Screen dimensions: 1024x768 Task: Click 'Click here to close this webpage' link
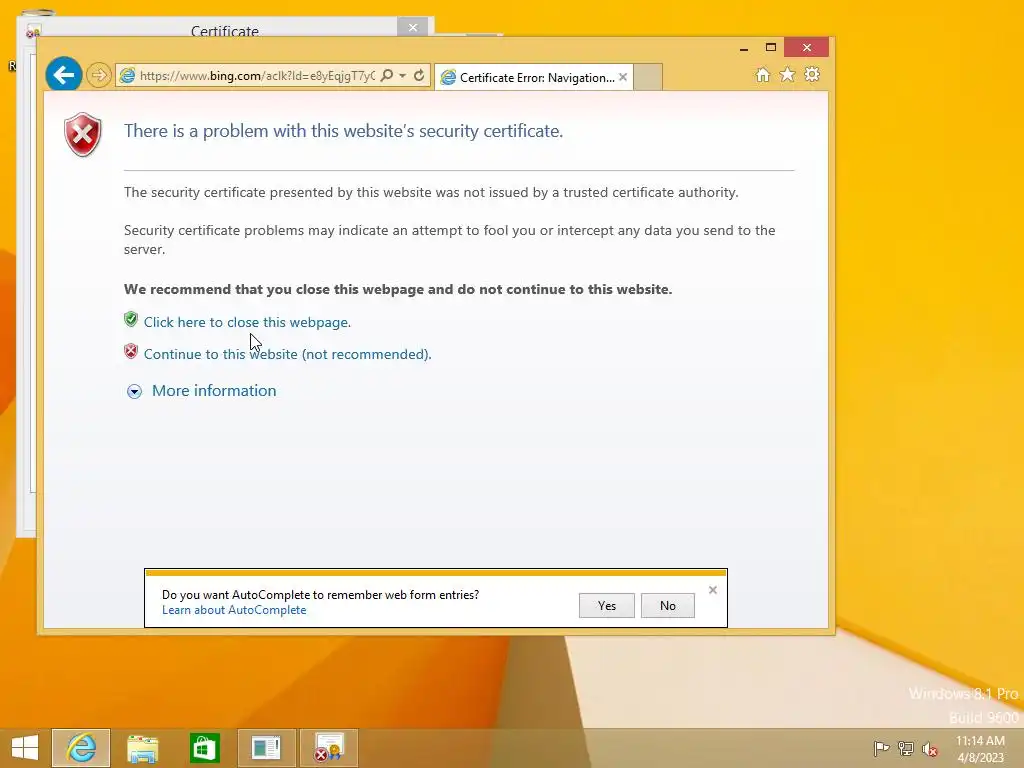pos(247,322)
